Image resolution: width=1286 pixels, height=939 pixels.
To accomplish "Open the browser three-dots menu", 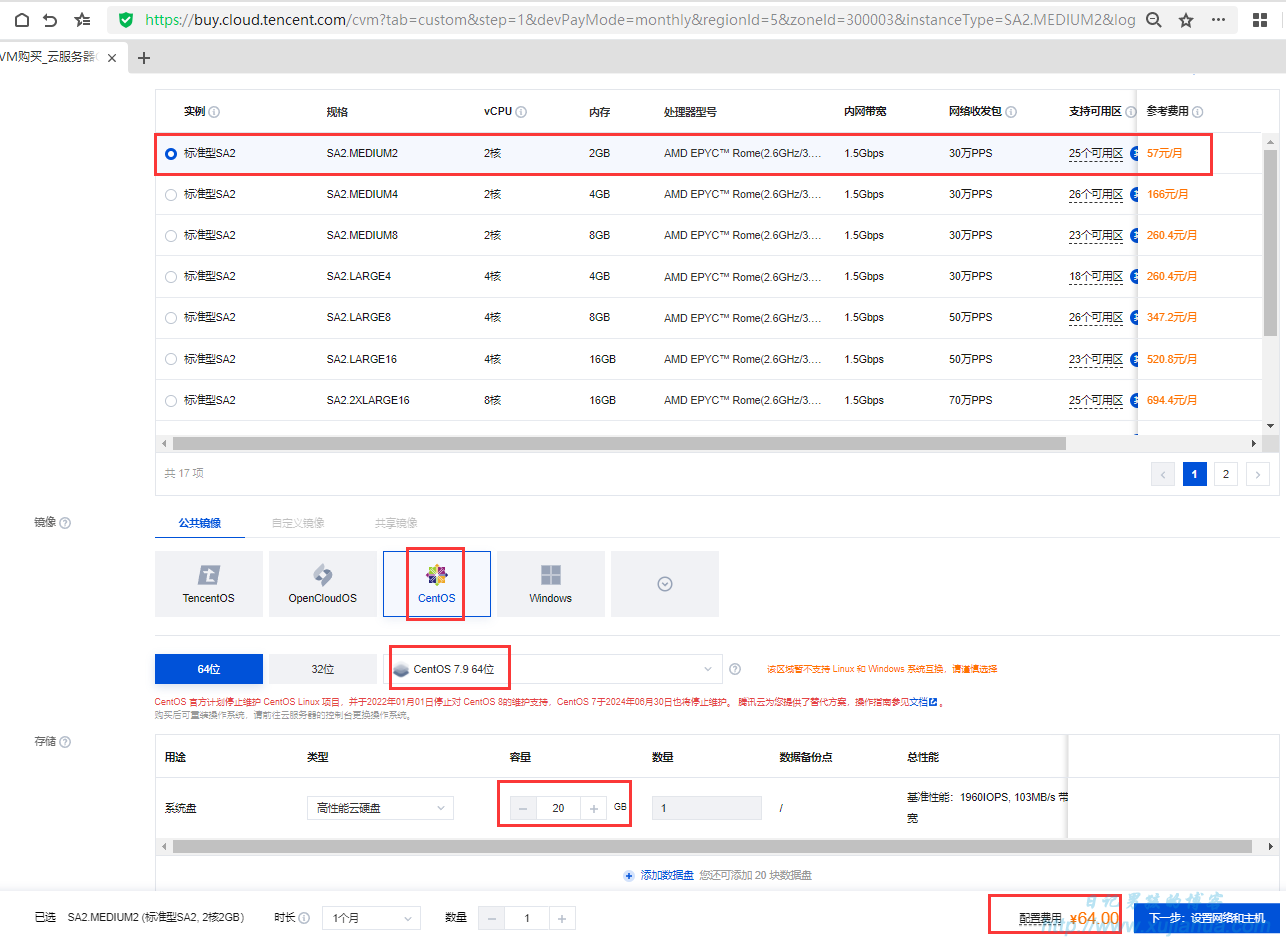I will [x=1218, y=19].
